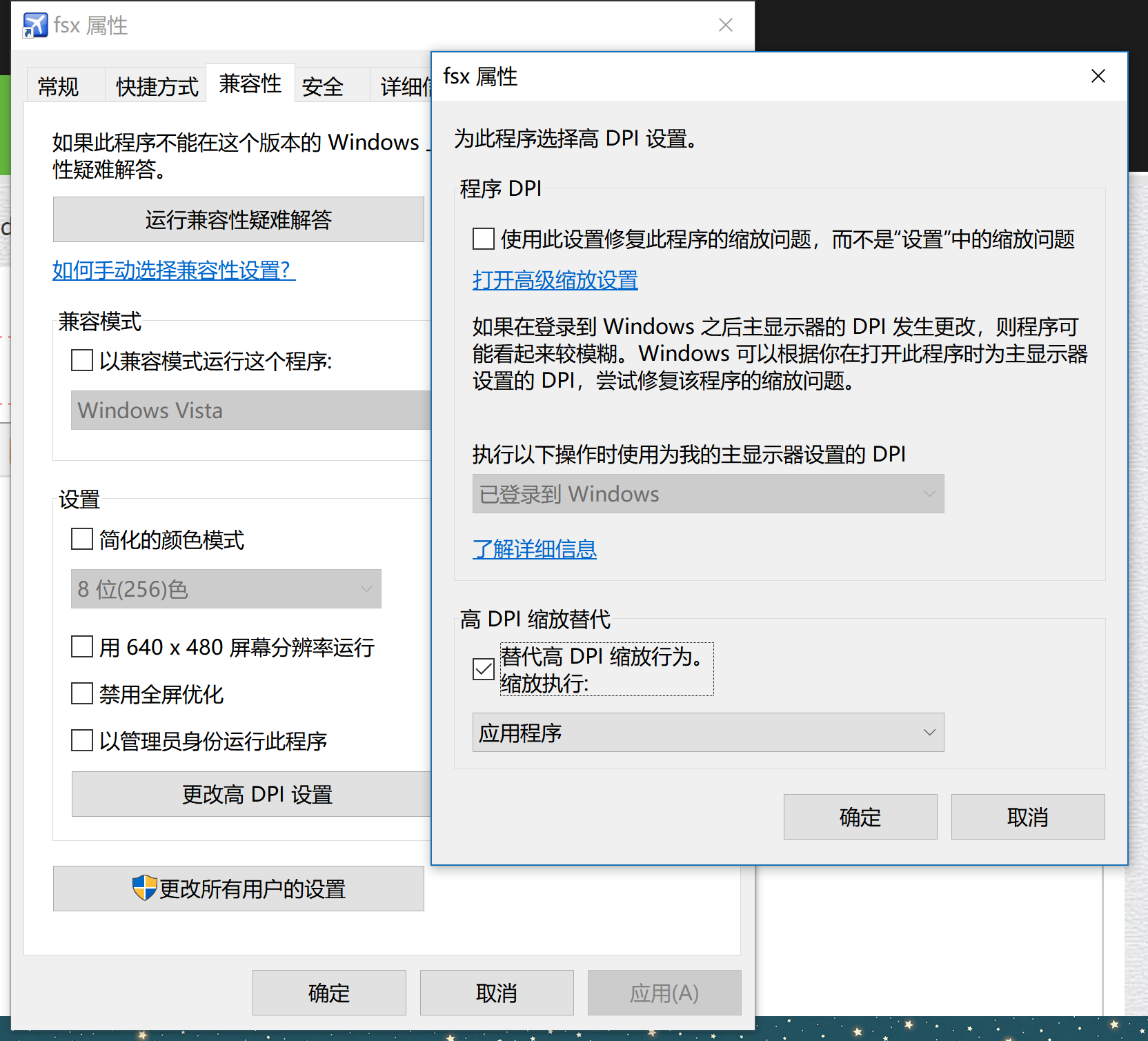Screen dimensions: 1148x1041
Task: Click the fsx shortcut icon in title bar
Action: [x=35, y=26]
